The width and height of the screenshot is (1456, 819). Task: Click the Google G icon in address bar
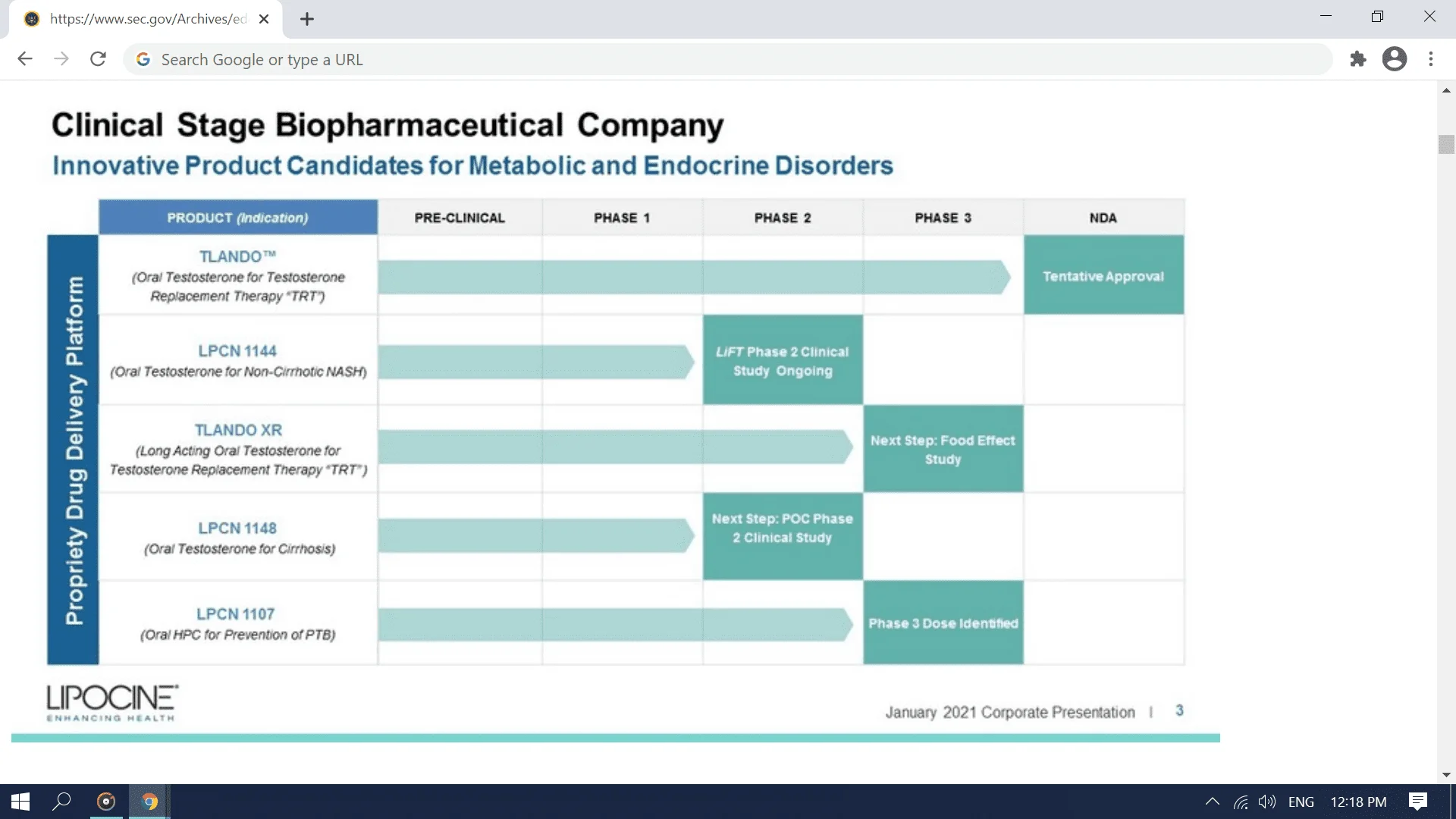(143, 59)
